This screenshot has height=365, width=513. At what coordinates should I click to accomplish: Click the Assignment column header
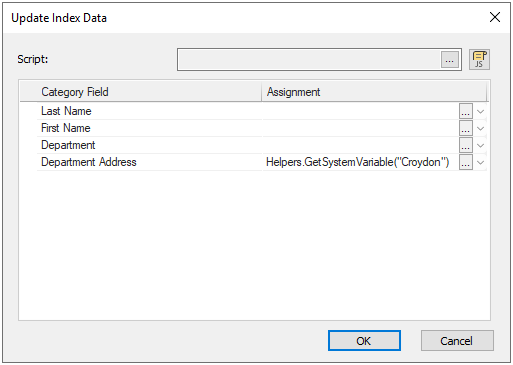(x=374, y=92)
